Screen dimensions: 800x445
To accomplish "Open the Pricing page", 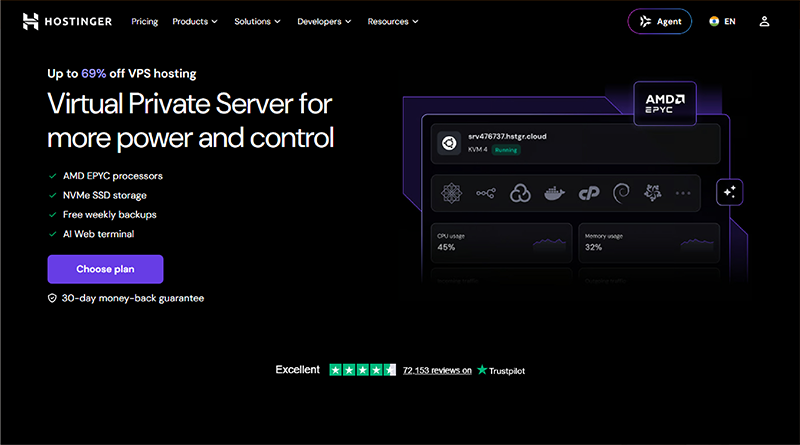I will (x=144, y=21).
